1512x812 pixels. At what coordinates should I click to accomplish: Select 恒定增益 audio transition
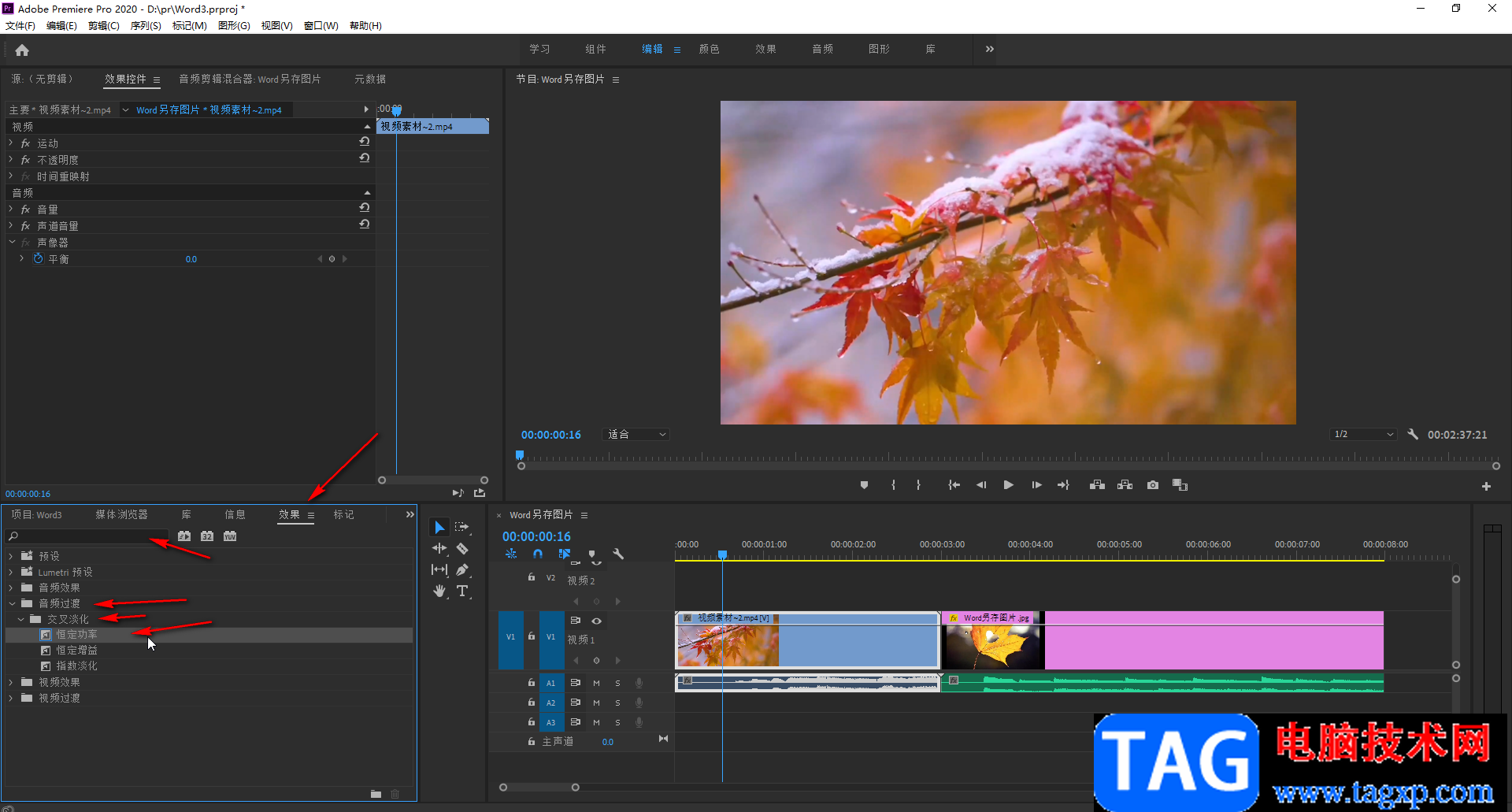click(76, 651)
